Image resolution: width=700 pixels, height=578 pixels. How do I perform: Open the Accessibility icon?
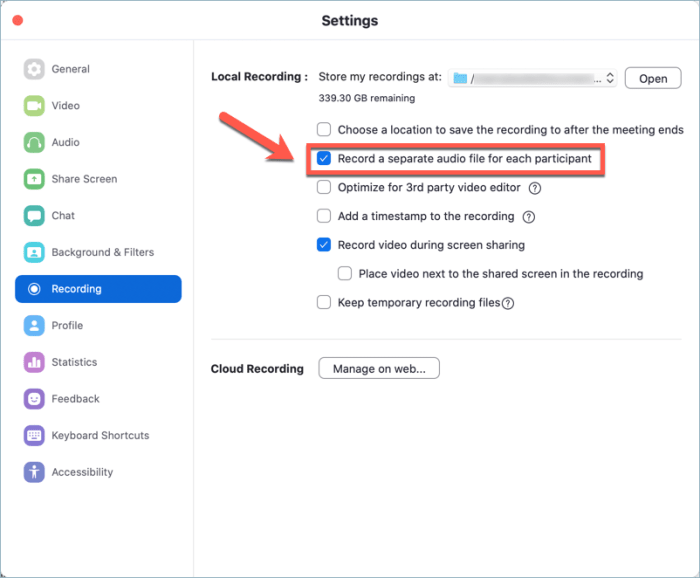point(35,472)
